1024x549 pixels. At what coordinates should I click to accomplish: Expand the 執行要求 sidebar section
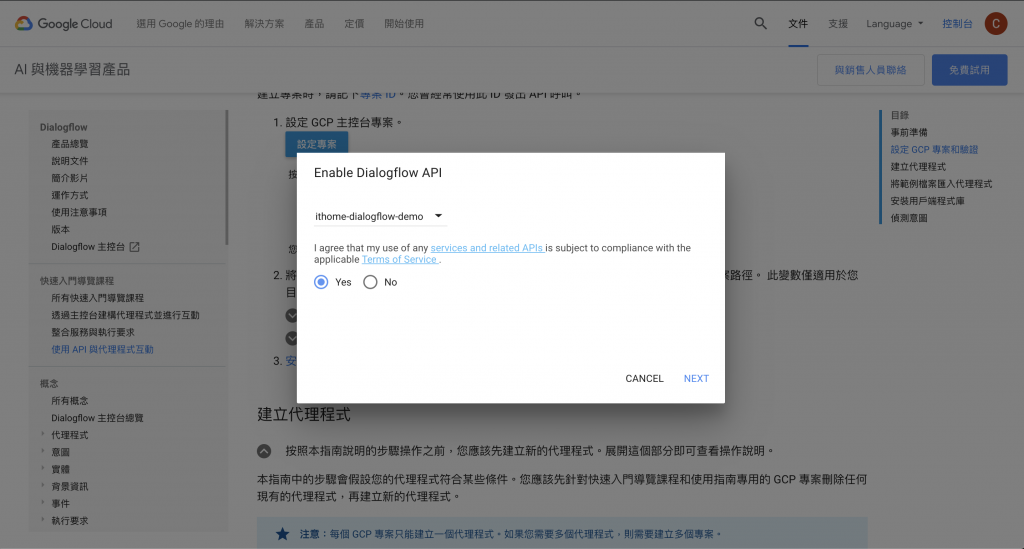(43, 520)
